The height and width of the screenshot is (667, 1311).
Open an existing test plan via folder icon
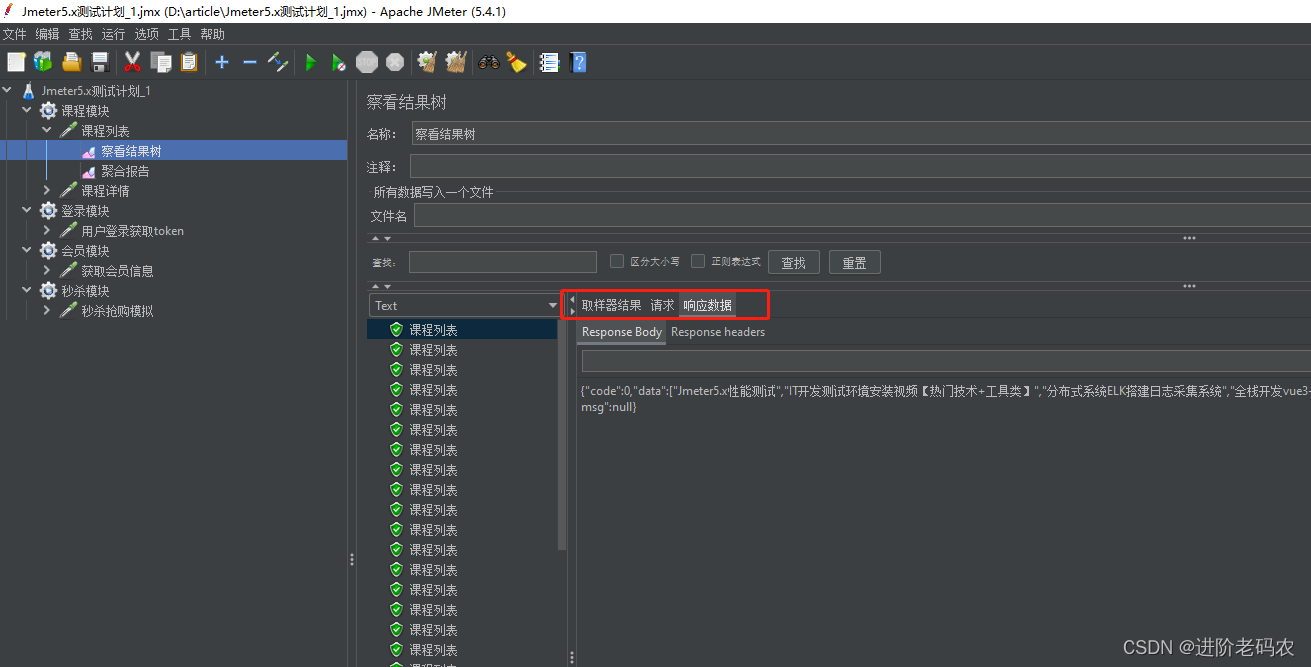tap(71, 62)
